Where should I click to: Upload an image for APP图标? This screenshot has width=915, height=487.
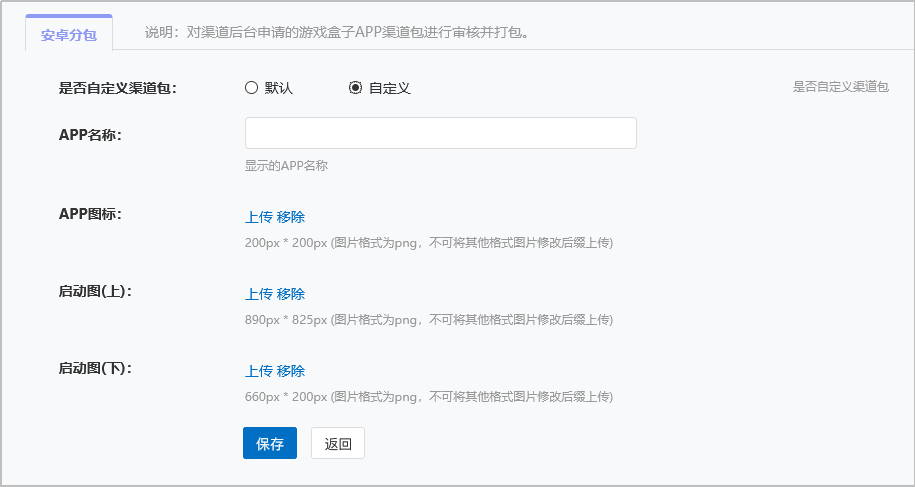(259, 217)
